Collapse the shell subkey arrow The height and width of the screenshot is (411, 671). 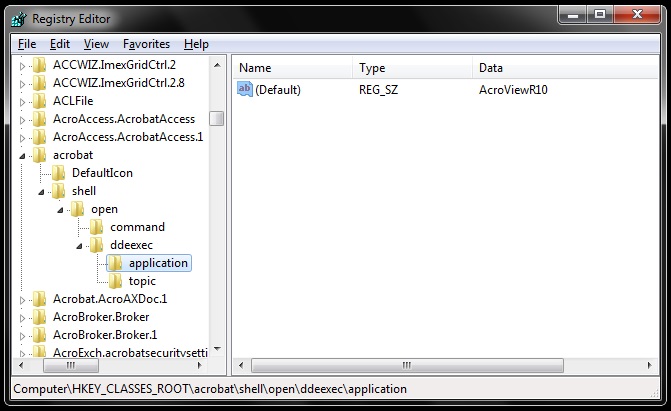tap(42, 192)
